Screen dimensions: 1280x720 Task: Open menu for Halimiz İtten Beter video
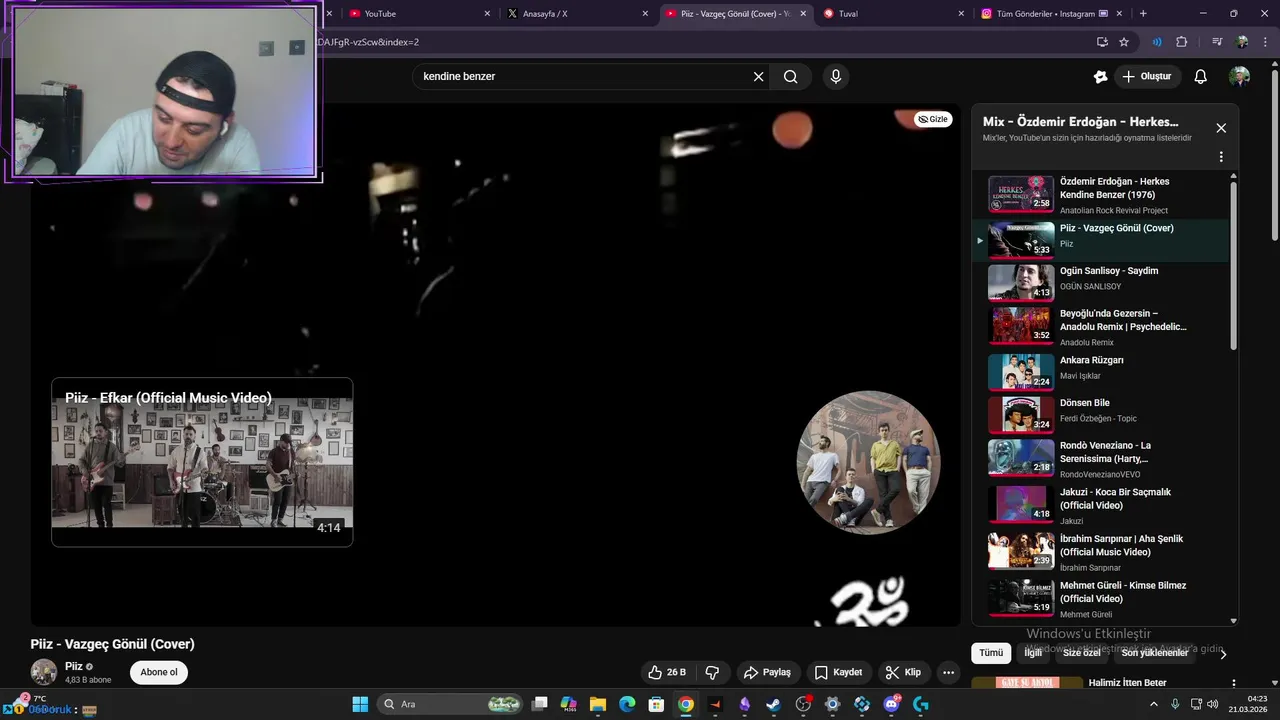click(1233, 684)
